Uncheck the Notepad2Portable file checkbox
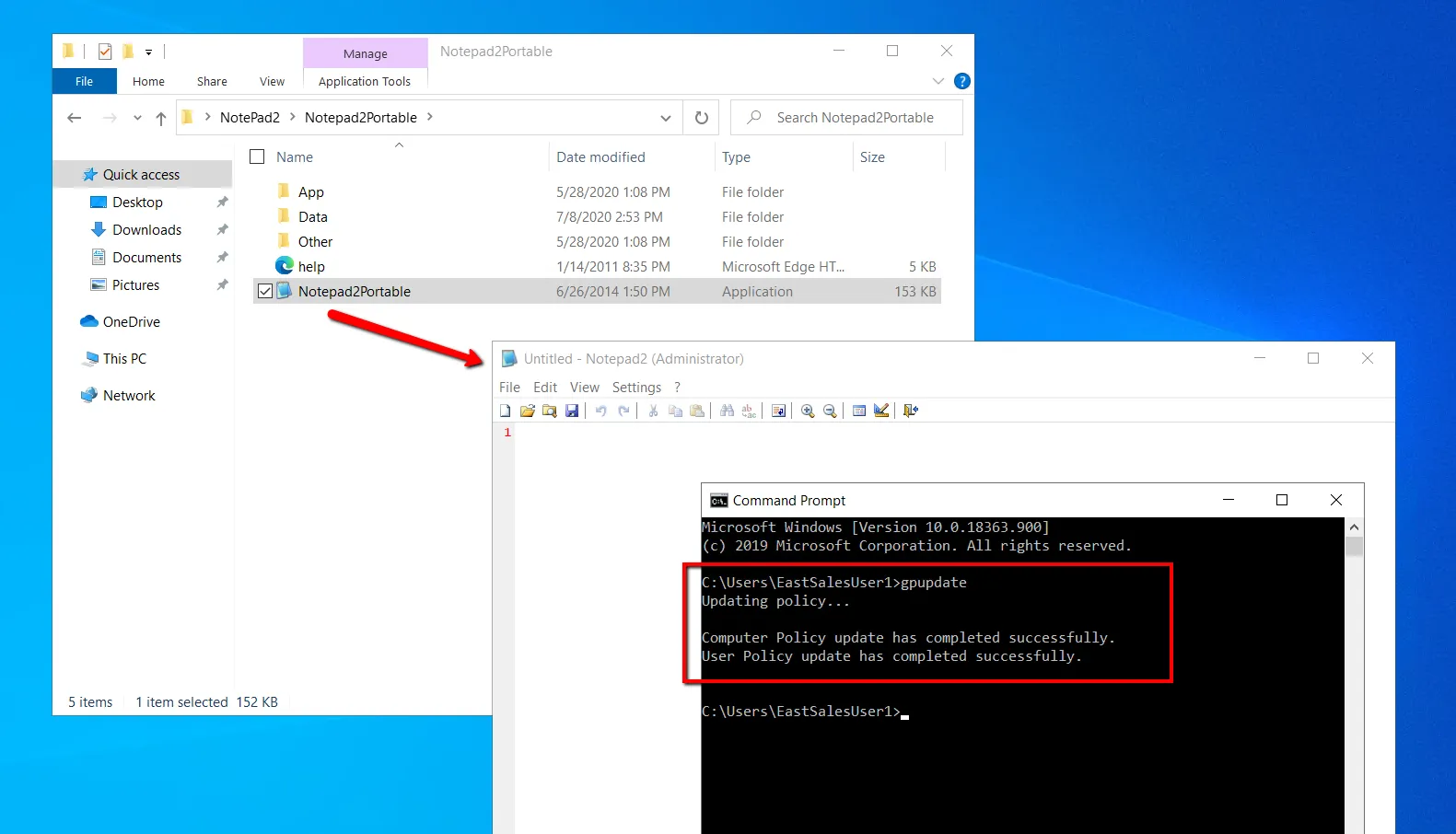 click(x=265, y=292)
